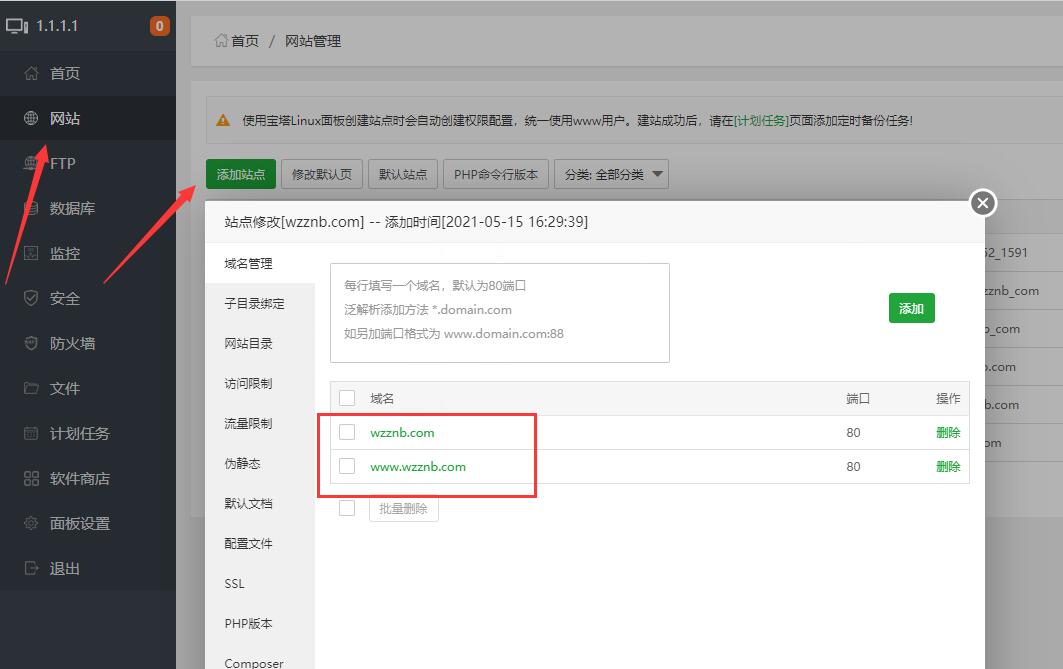Click the 默认站点 button

pos(403,174)
